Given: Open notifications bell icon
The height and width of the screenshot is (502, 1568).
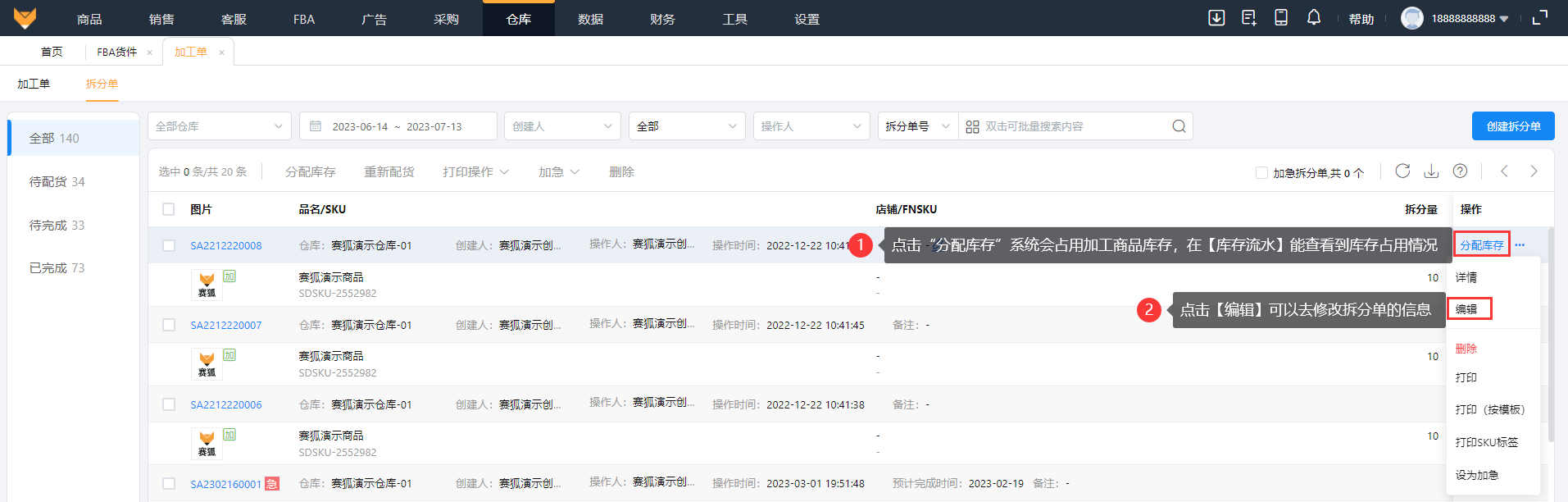Looking at the screenshot, I should (x=1314, y=18).
